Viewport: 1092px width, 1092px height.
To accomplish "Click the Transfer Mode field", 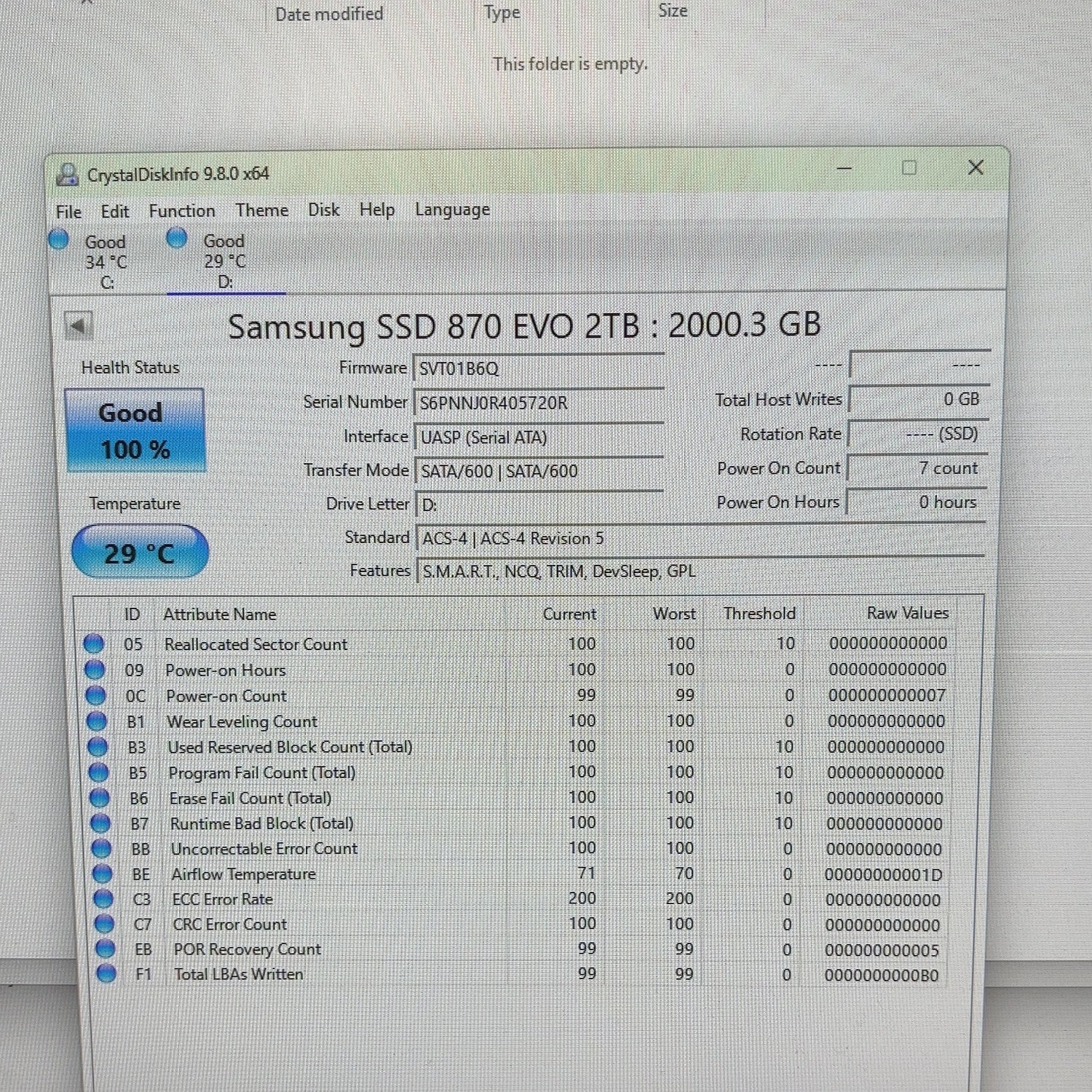I will (x=539, y=471).
